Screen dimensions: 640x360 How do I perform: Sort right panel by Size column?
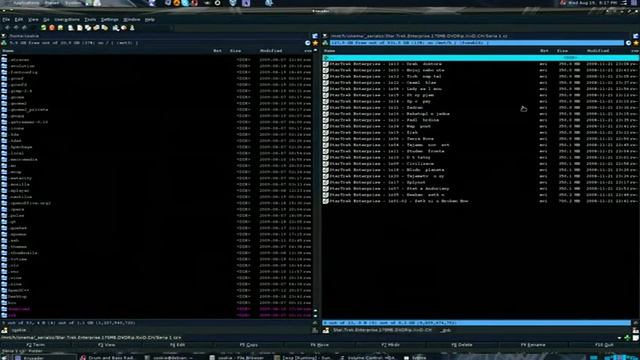[562, 51]
